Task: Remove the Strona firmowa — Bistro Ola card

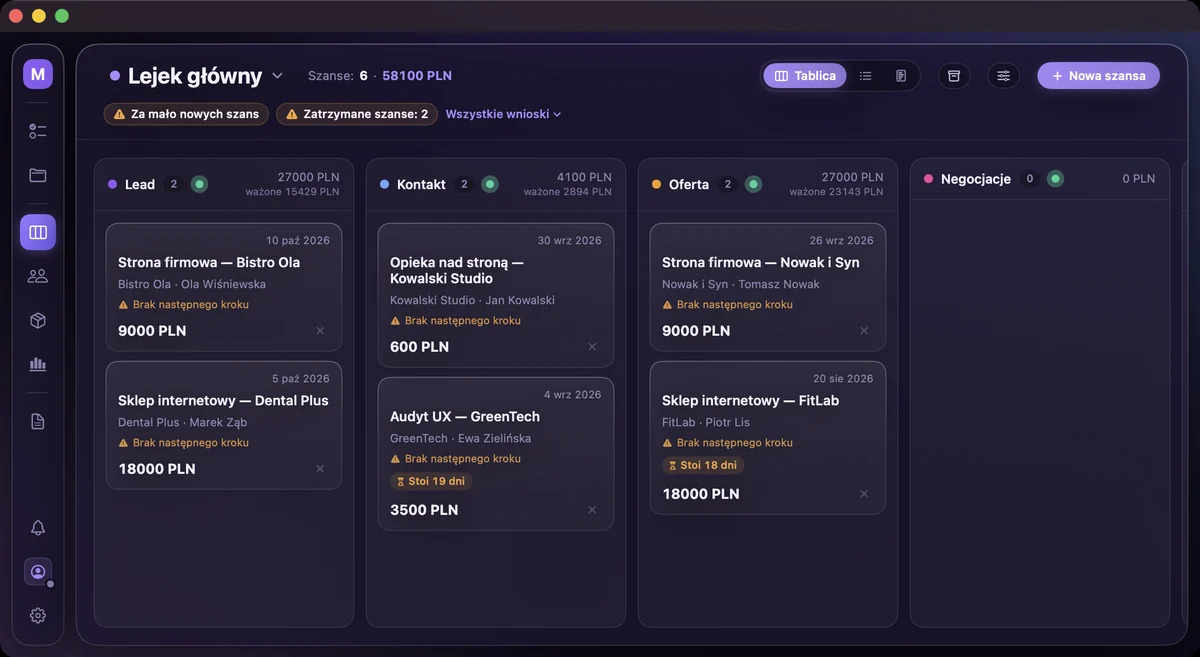Action: click(x=320, y=331)
